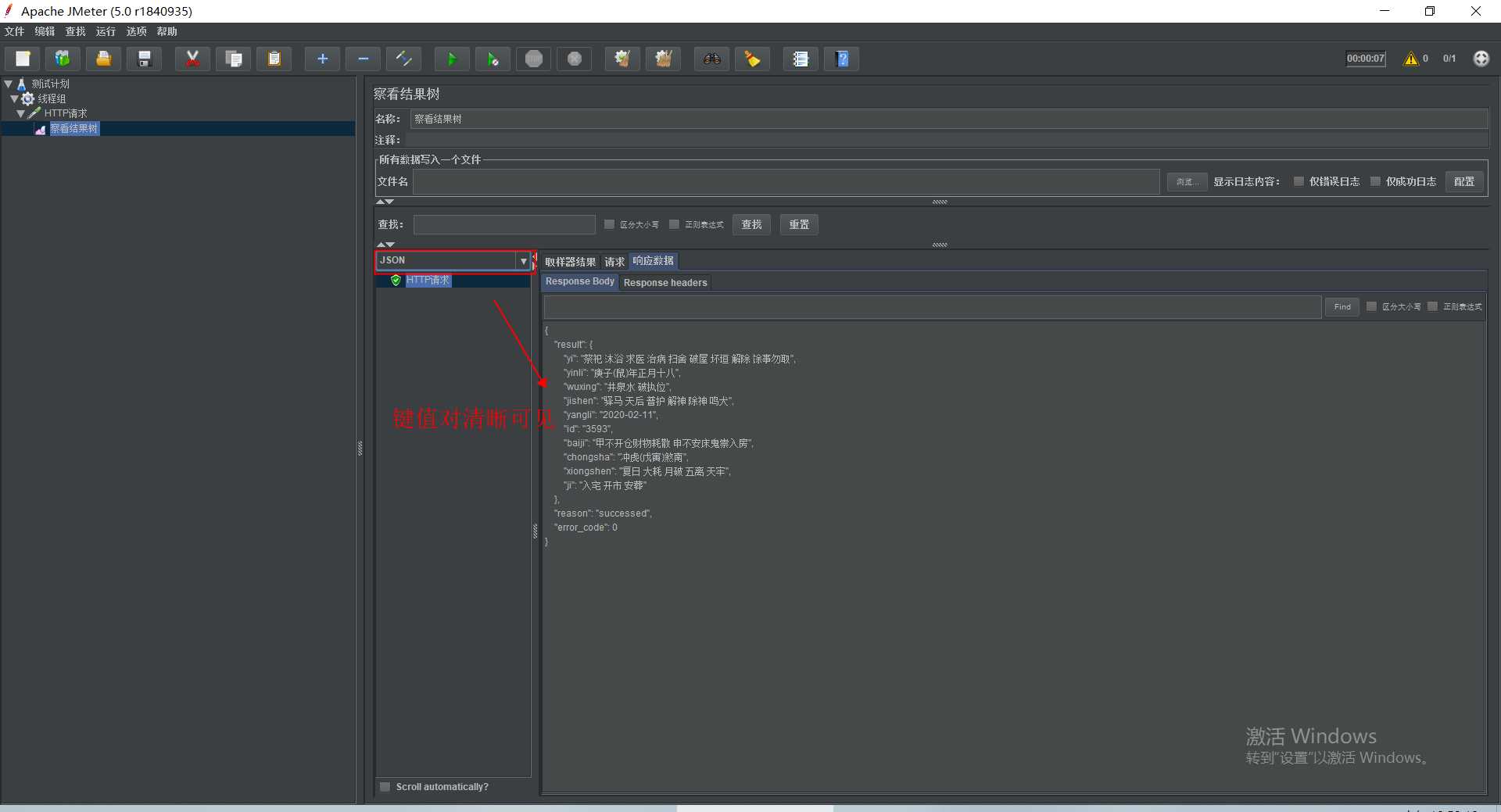Image resolution: width=1501 pixels, height=812 pixels.
Task: Click the remote engines globe icon
Action: (x=1481, y=59)
